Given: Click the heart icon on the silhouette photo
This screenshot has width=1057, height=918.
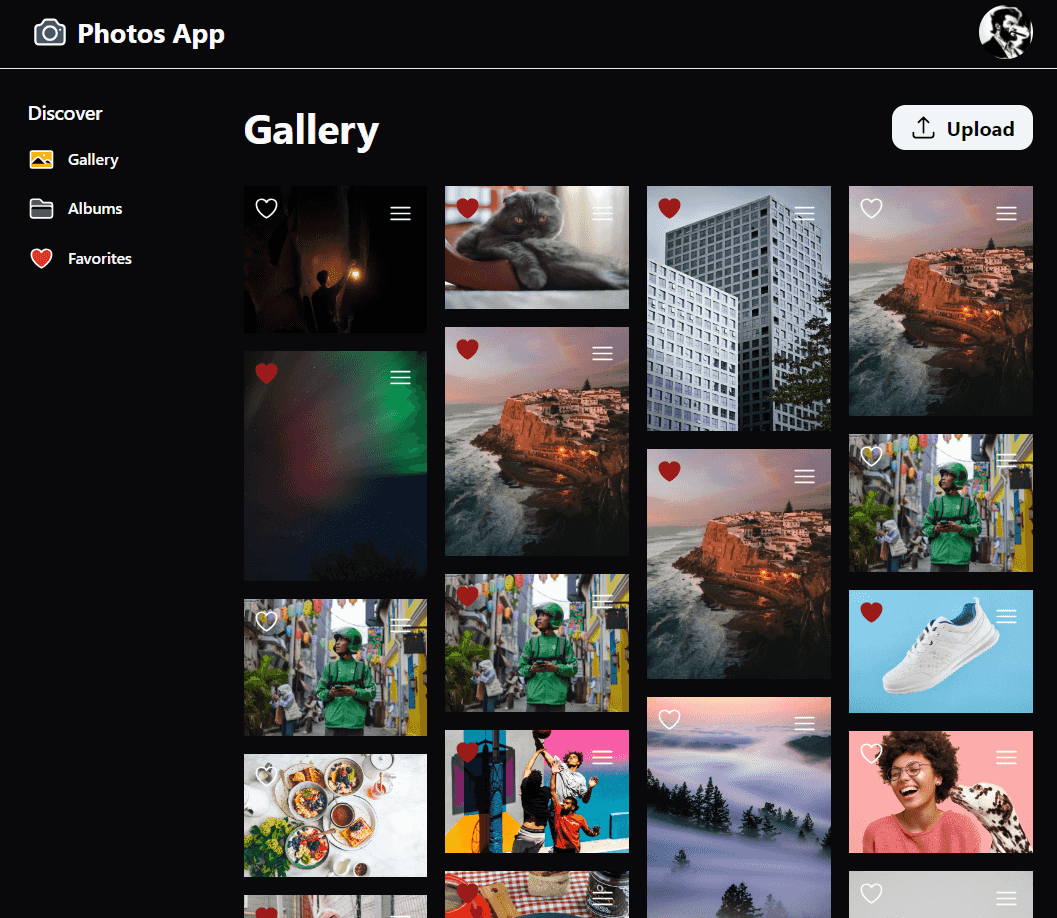Looking at the screenshot, I should click(266, 208).
